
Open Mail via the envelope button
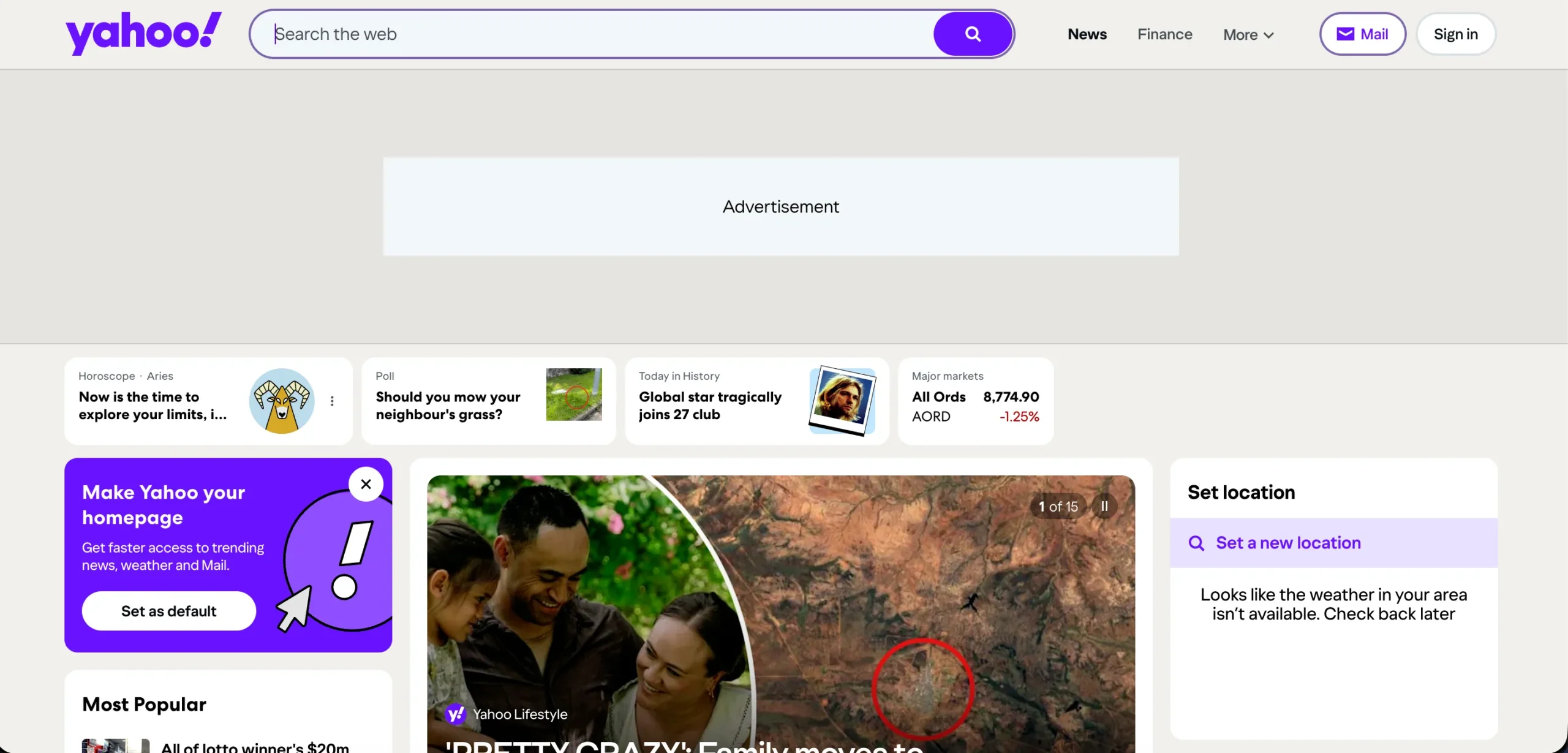tap(1362, 34)
